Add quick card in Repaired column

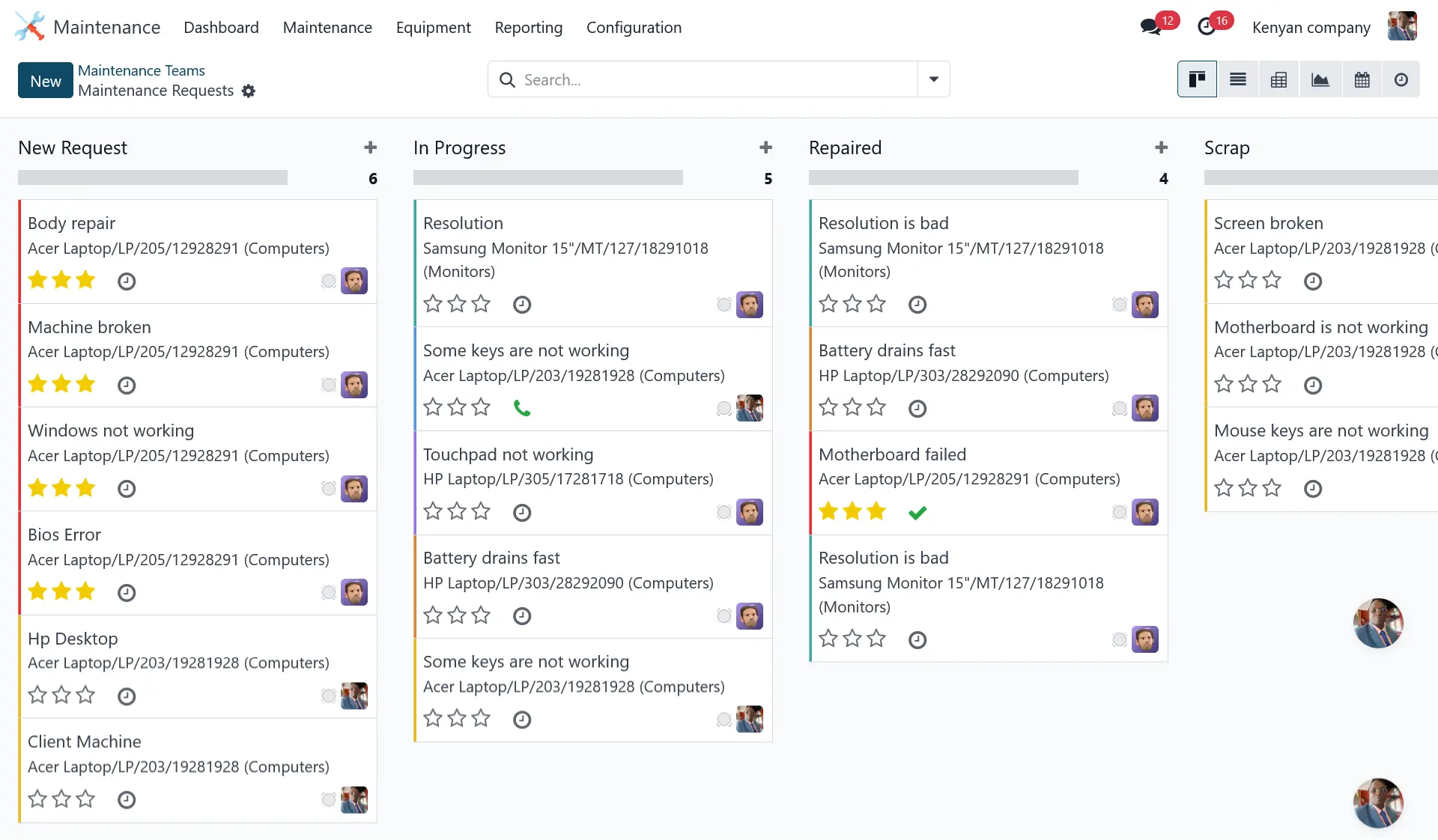tap(1161, 147)
